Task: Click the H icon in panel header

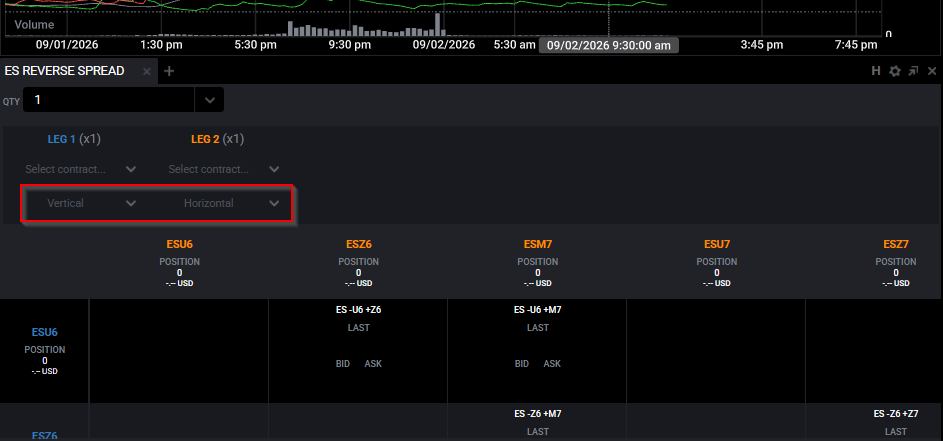Action: [876, 71]
